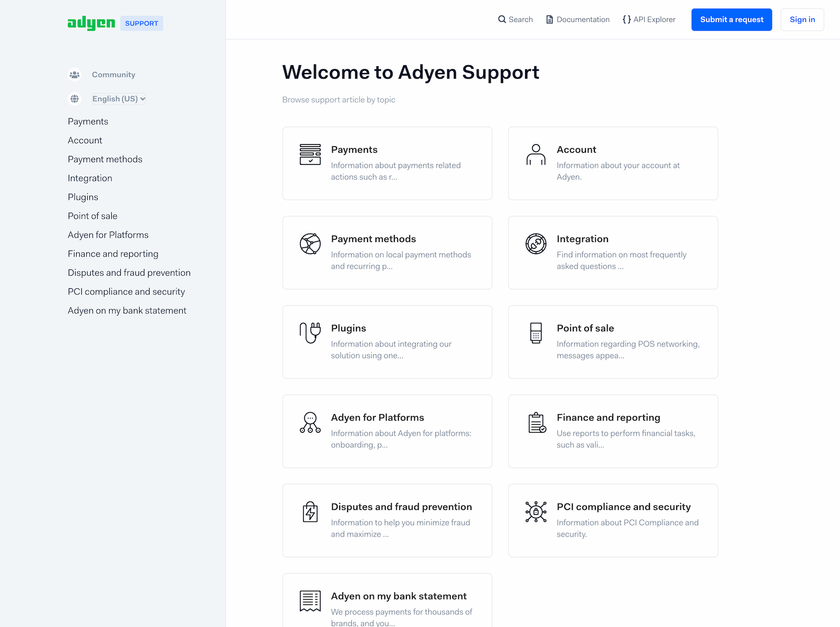Viewport: 840px width, 627px height.
Task: Click the Point of sale terminal icon
Action: click(x=536, y=333)
